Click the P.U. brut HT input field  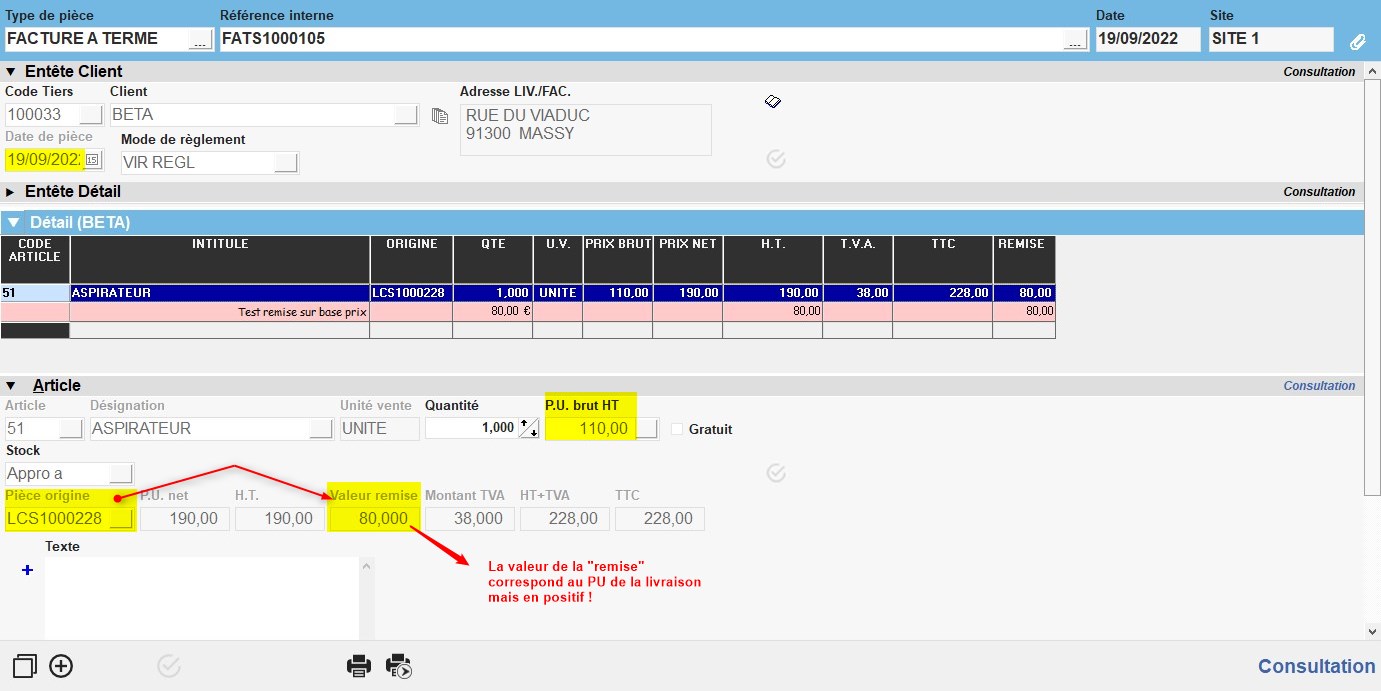590,429
